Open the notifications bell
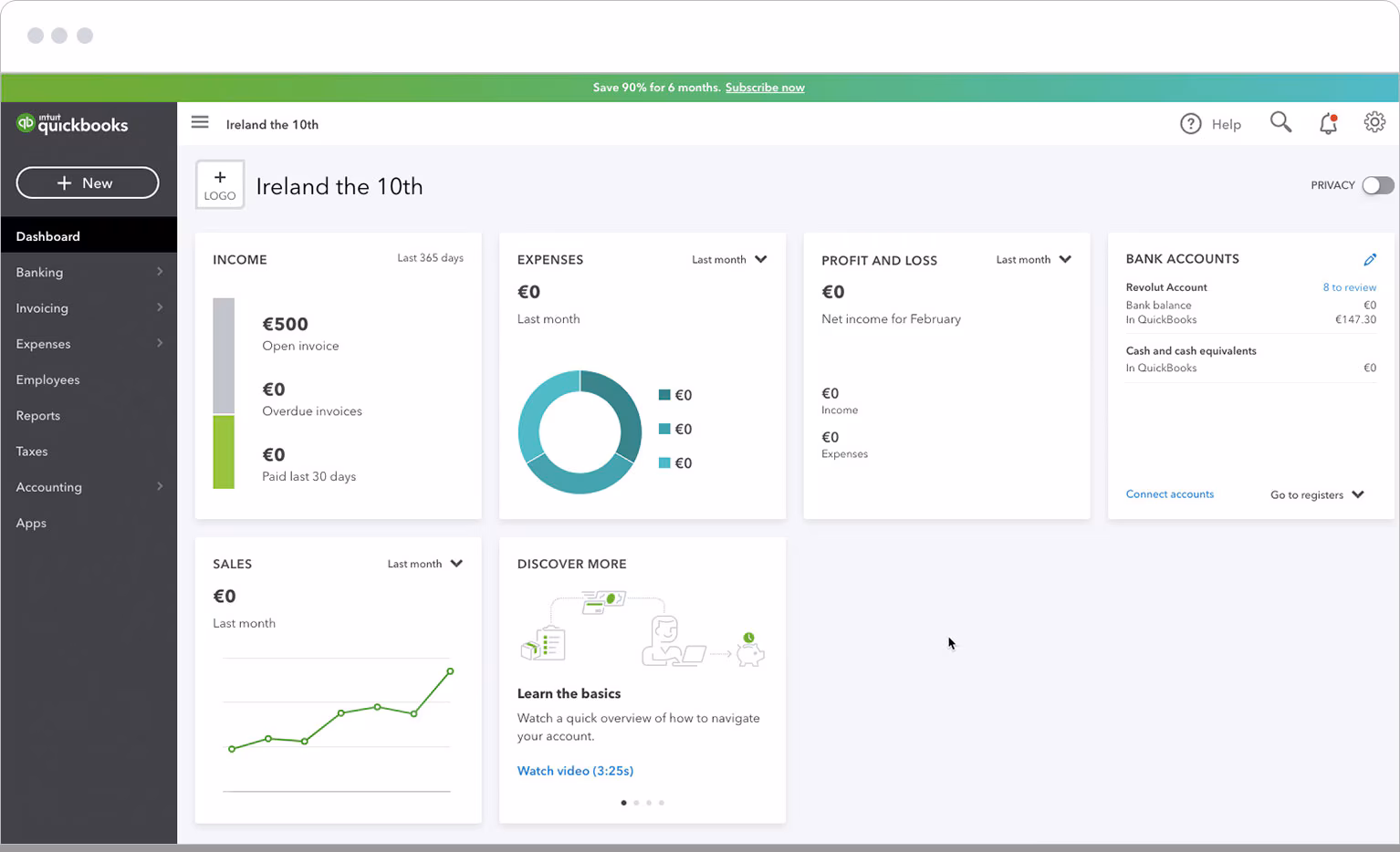Image resolution: width=1400 pixels, height=852 pixels. tap(1328, 124)
